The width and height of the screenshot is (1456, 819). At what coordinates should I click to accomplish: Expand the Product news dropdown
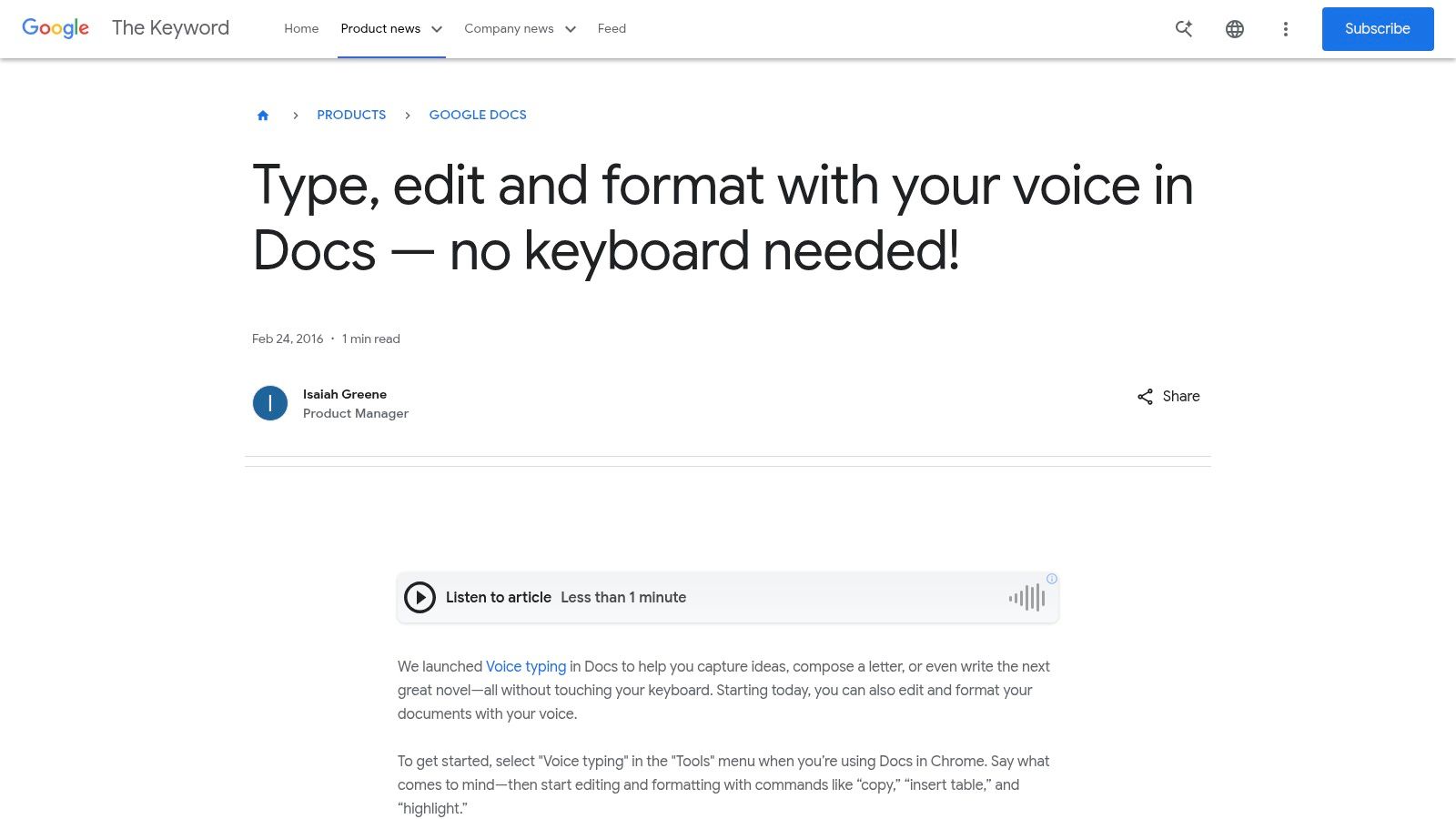pyautogui.click(x=391, y=28)
